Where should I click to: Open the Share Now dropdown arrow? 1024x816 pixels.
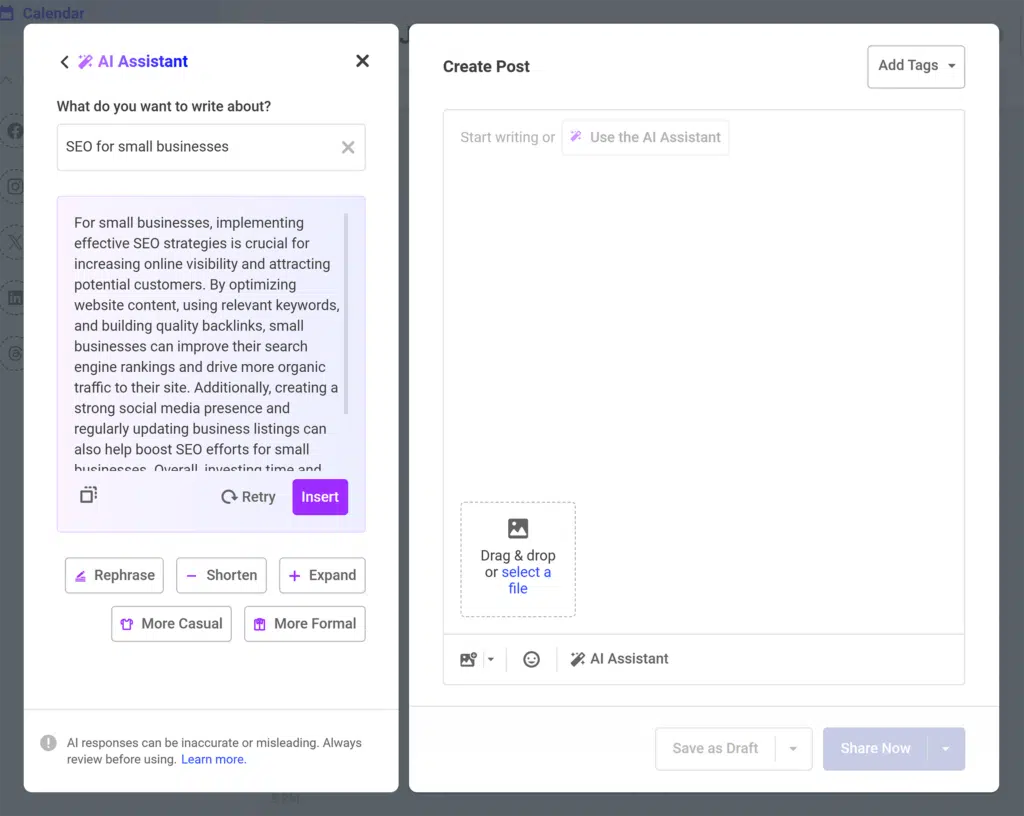(x=946, y=749)
